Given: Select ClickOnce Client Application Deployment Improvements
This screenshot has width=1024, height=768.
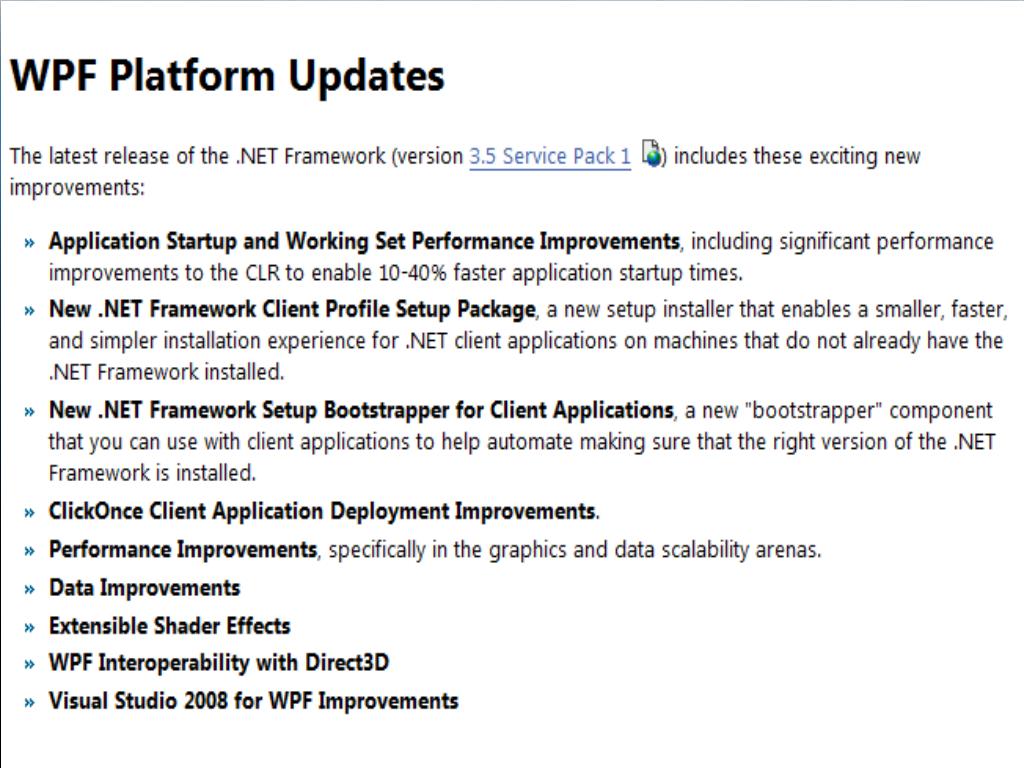Looking at the screenshot, I should pos(324,511).
